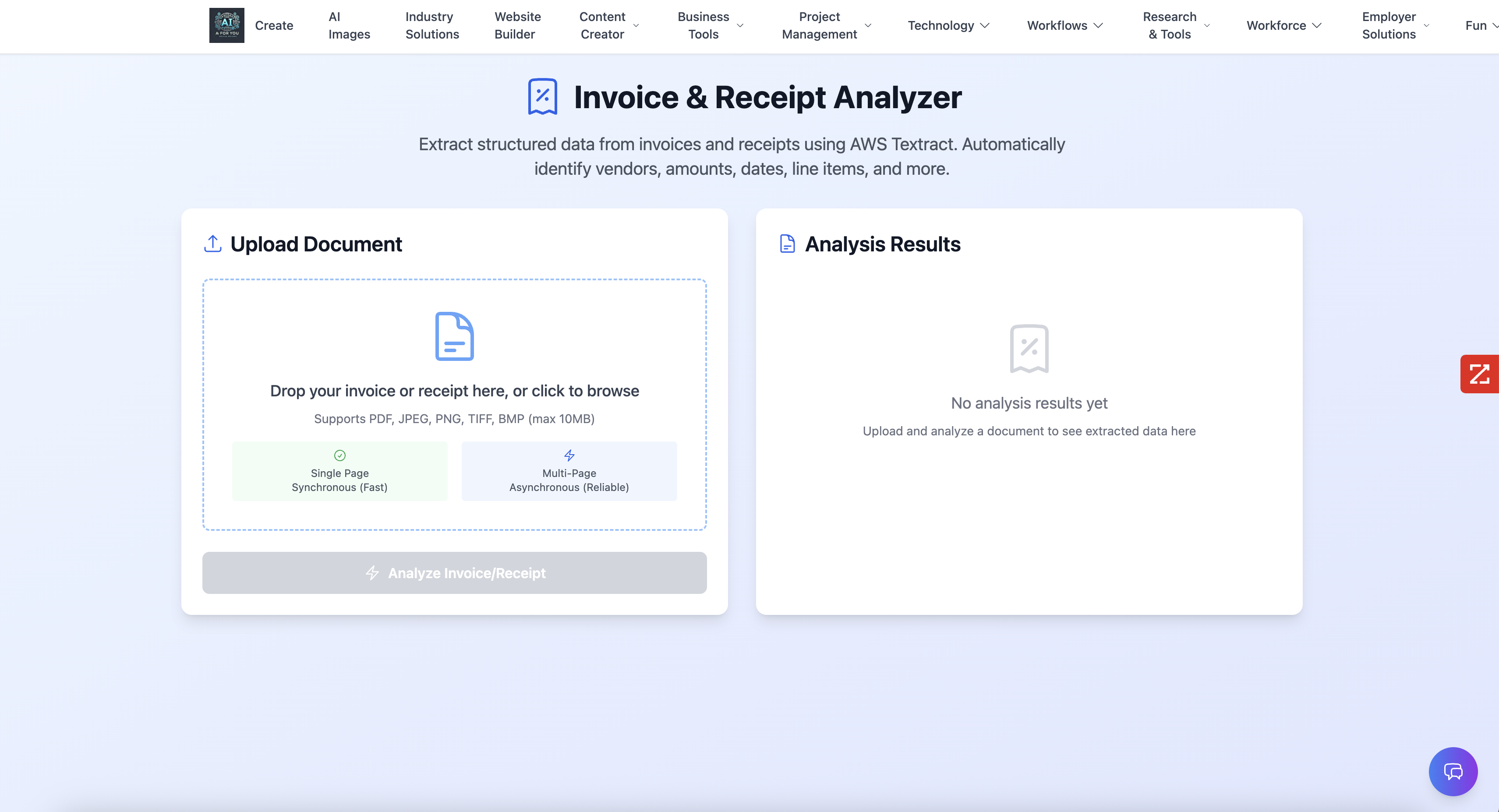Open the AI Images menu item
The height and width of the screenshot is (812, 1499).
349,25
